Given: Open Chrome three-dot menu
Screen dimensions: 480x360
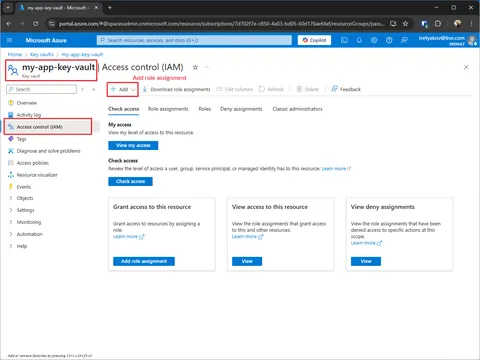Looking at the screenshot, I should click(471, 24).
